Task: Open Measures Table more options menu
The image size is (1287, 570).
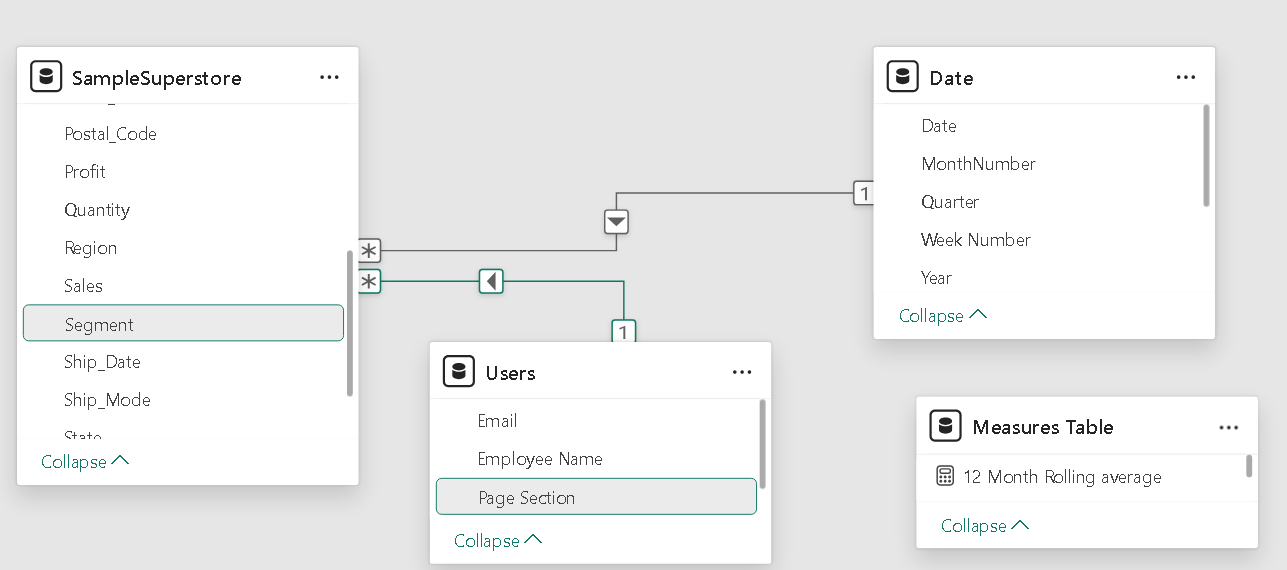Action: (1228, 427)
